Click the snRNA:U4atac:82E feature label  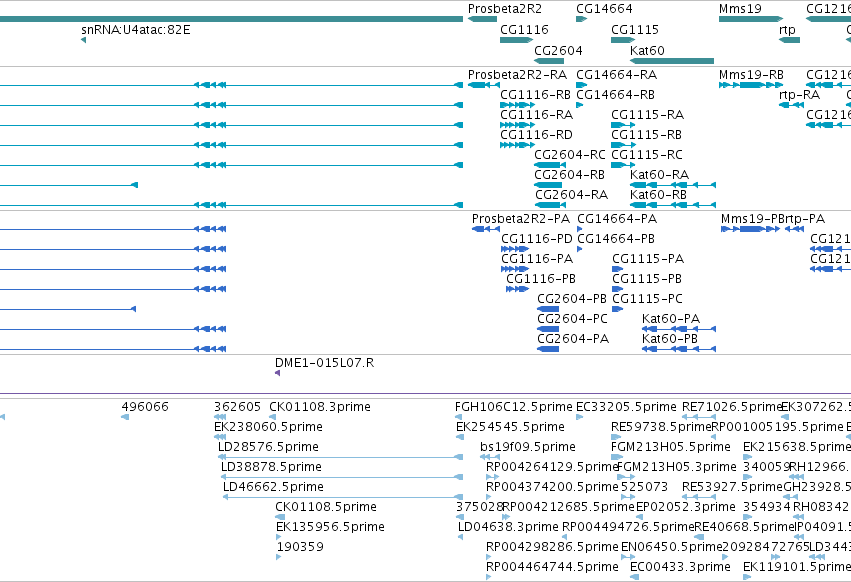click(136, 29)
